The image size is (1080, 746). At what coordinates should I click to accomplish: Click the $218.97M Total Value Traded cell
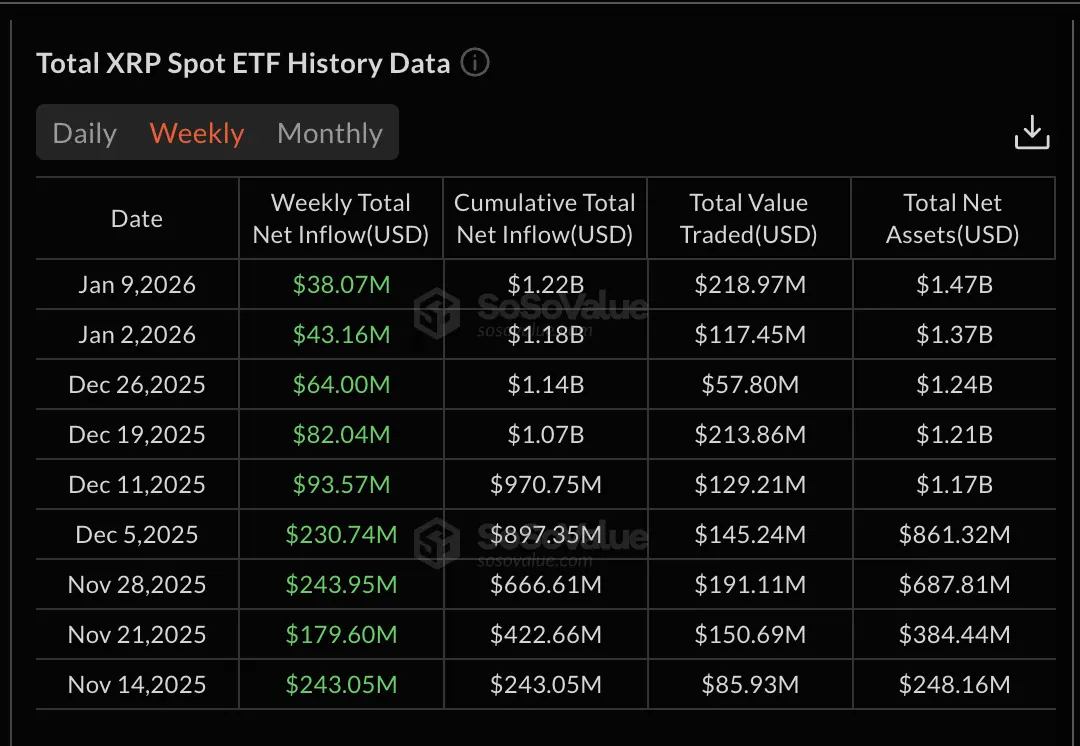(748, 284)
